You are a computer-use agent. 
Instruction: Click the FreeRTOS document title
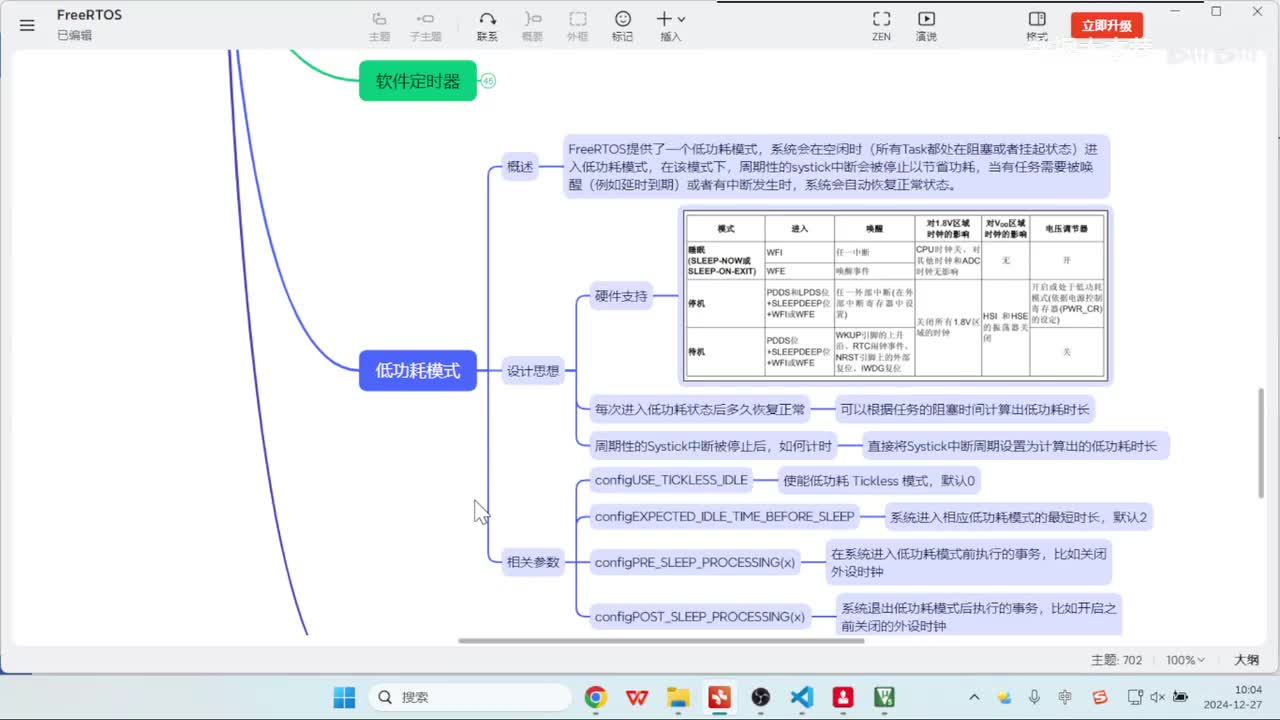(89, 15)
